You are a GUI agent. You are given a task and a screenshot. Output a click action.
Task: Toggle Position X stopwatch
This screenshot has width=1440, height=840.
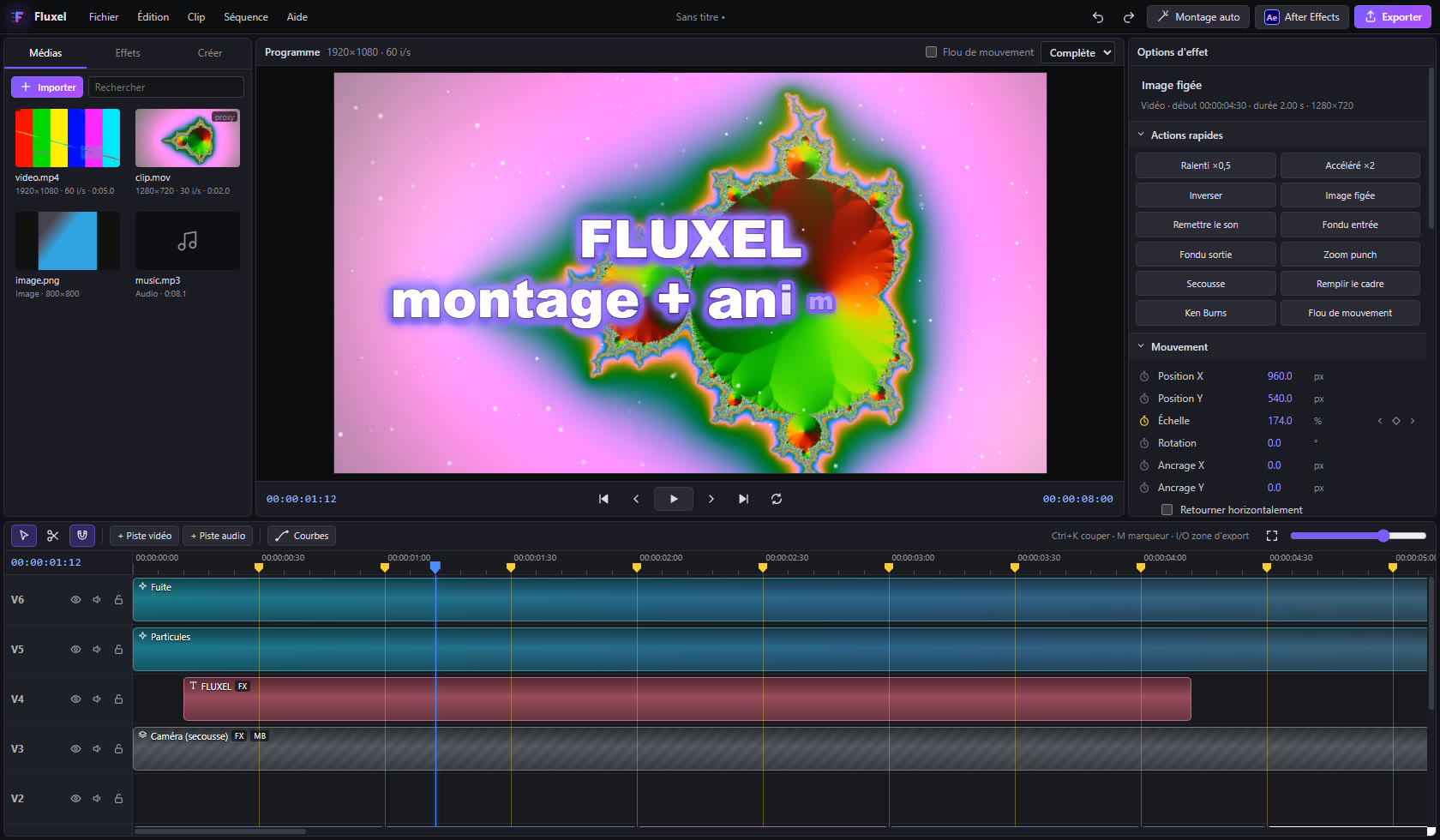pos(1144,376)
